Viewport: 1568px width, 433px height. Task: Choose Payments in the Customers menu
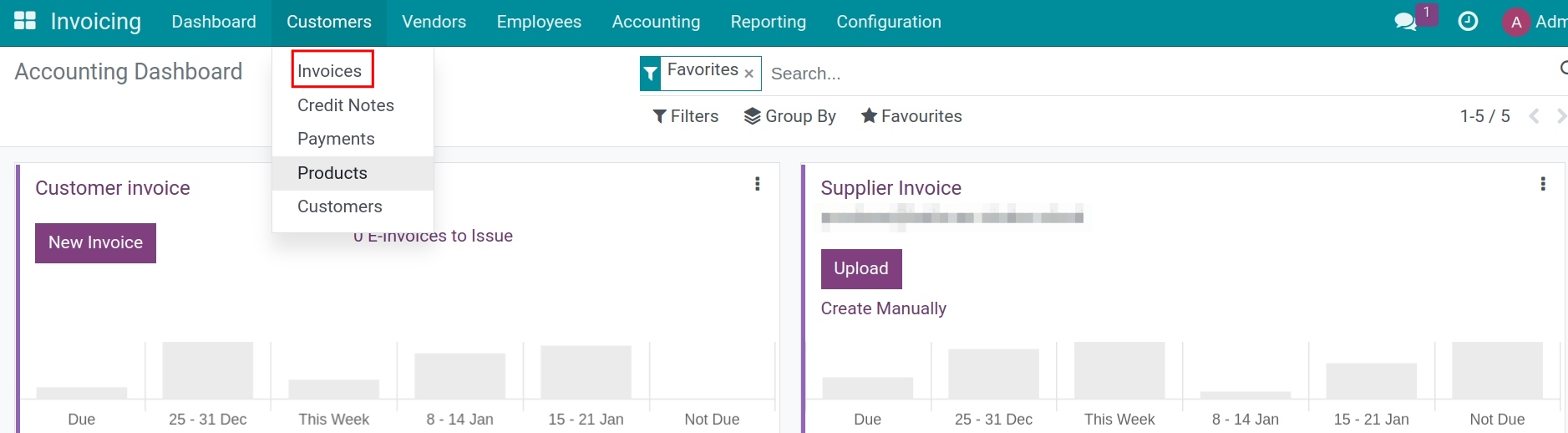tap(336, 139)
